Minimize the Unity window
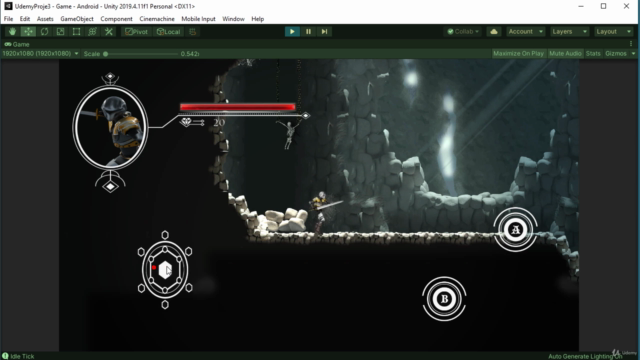Screen dimensions: 640x360 pyautogui.click(x=581, y=6)
